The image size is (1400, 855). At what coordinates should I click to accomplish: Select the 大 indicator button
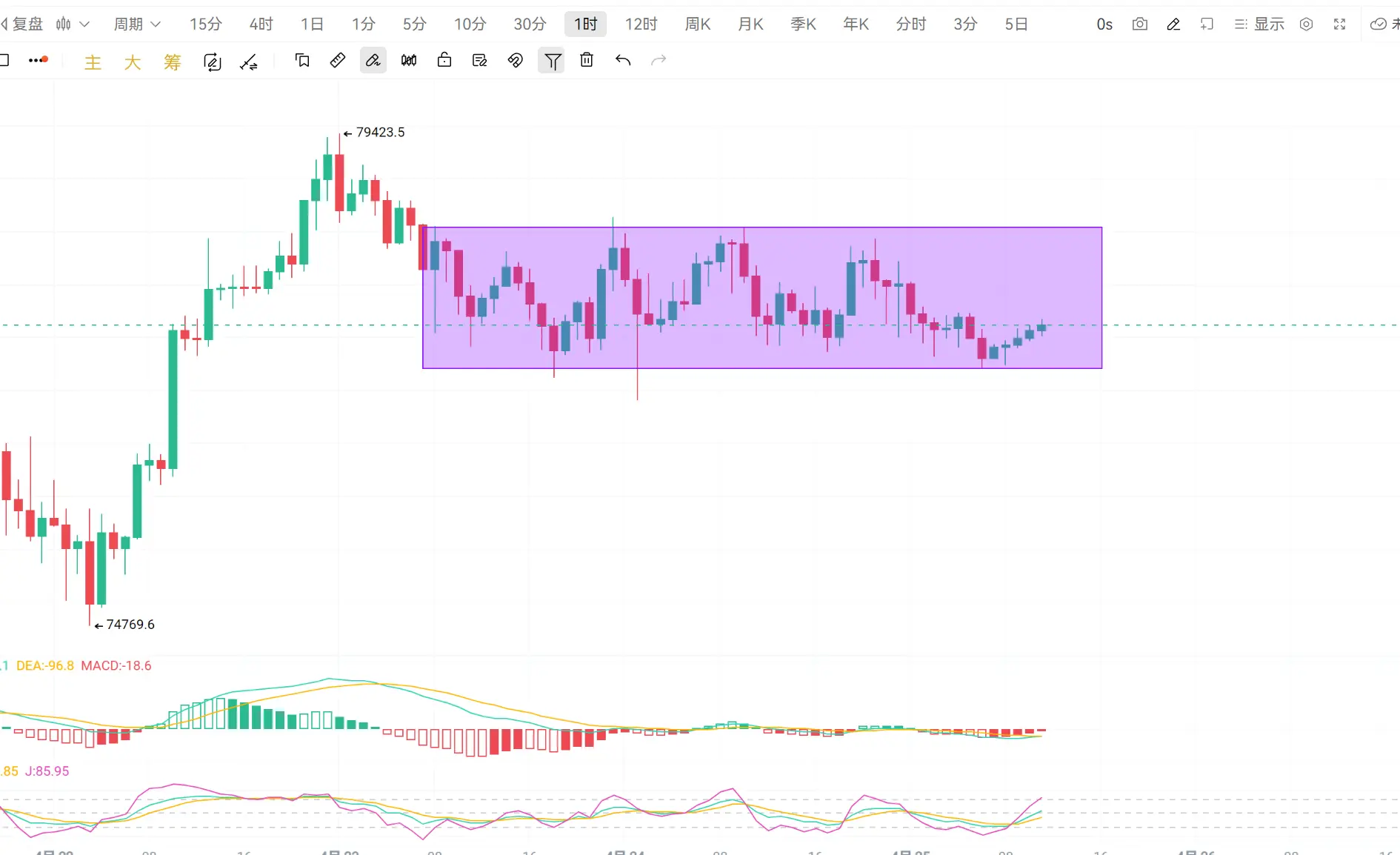pos(133,62)
